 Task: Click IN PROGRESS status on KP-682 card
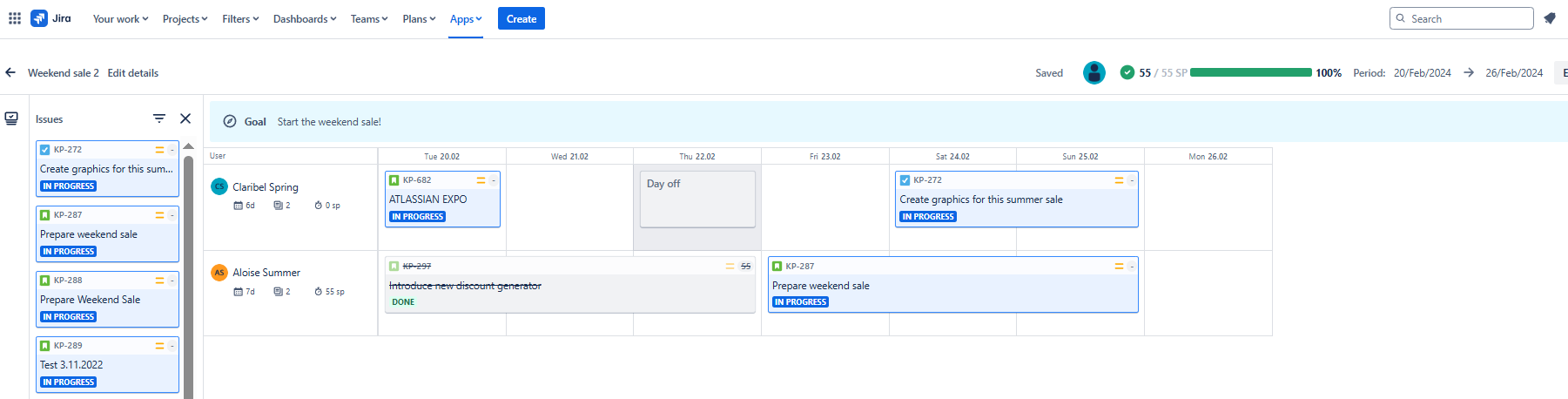[x=418, y=217]
